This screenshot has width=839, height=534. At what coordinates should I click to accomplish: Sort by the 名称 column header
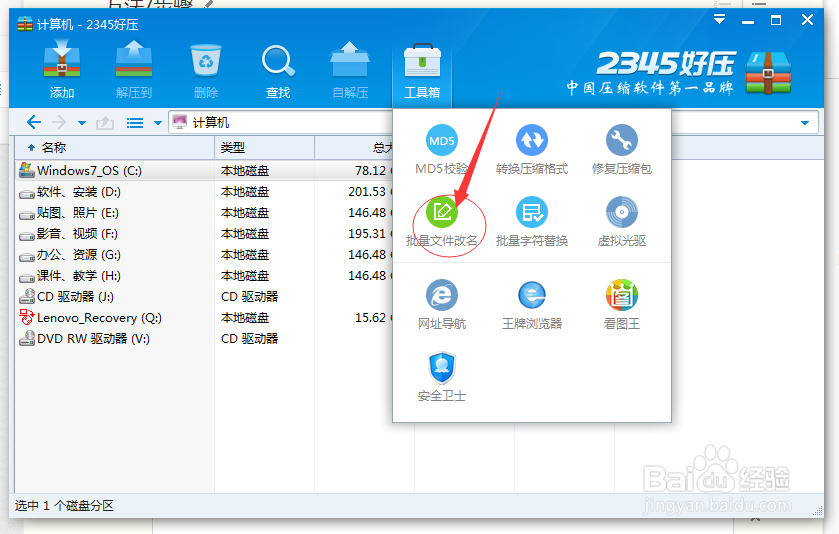[x=115, y=148]
